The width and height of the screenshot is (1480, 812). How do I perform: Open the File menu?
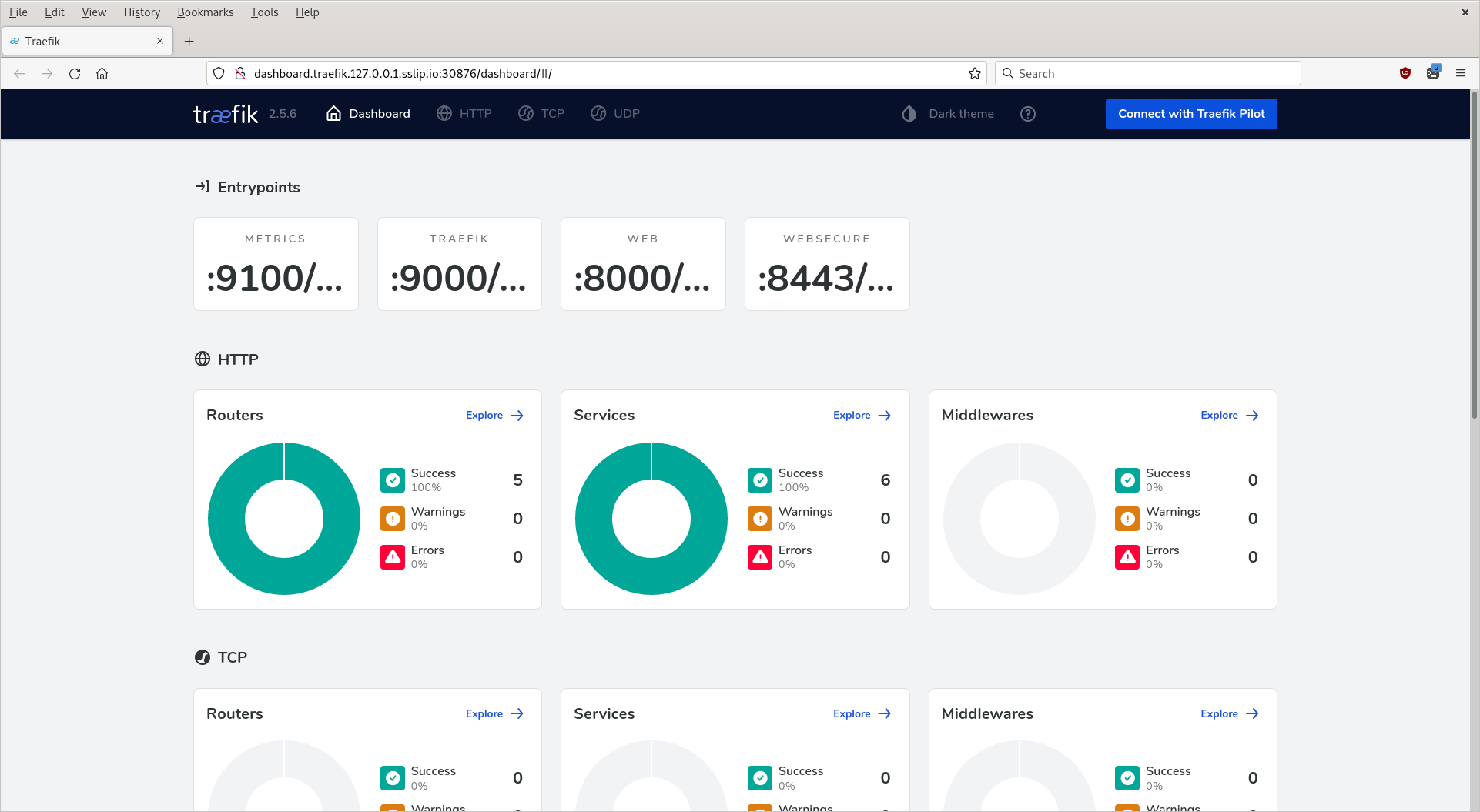[x=18, y=12]
